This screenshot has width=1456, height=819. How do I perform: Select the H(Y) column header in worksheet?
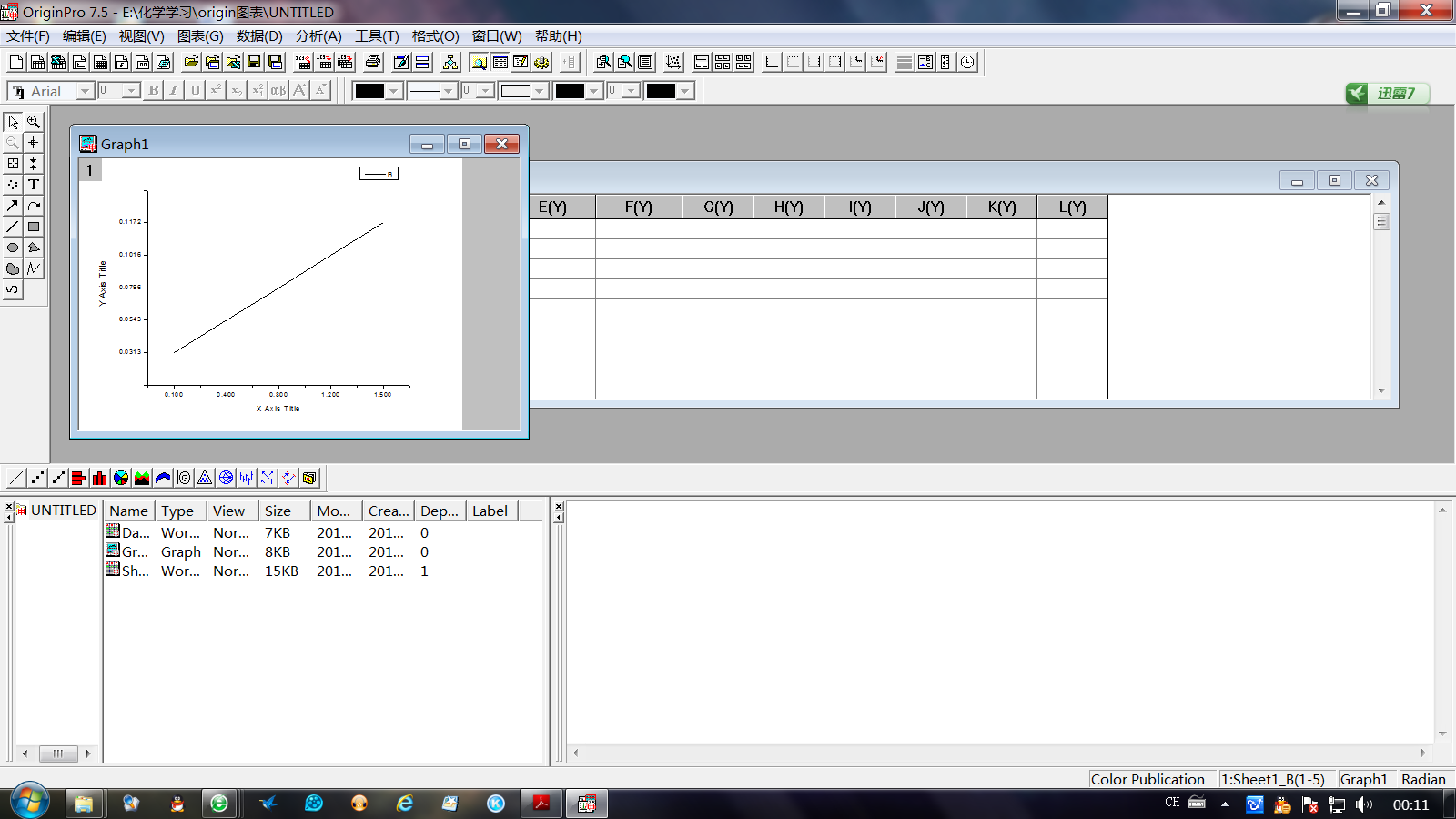789,207
